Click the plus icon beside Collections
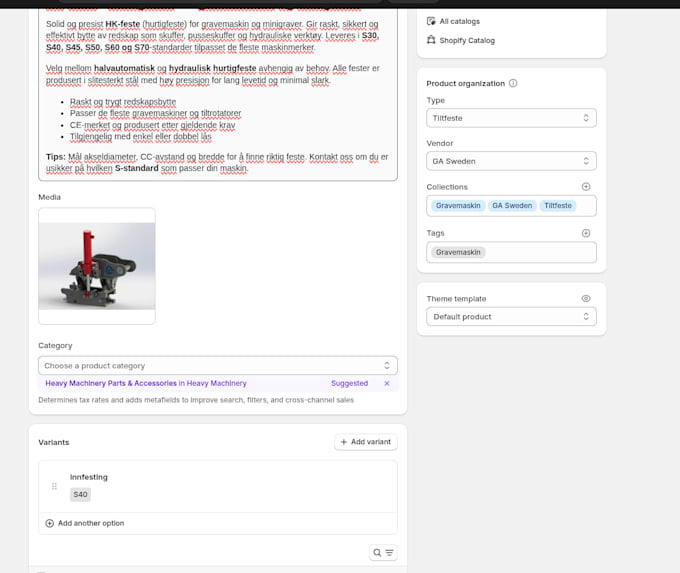 (x=586, y=187)
